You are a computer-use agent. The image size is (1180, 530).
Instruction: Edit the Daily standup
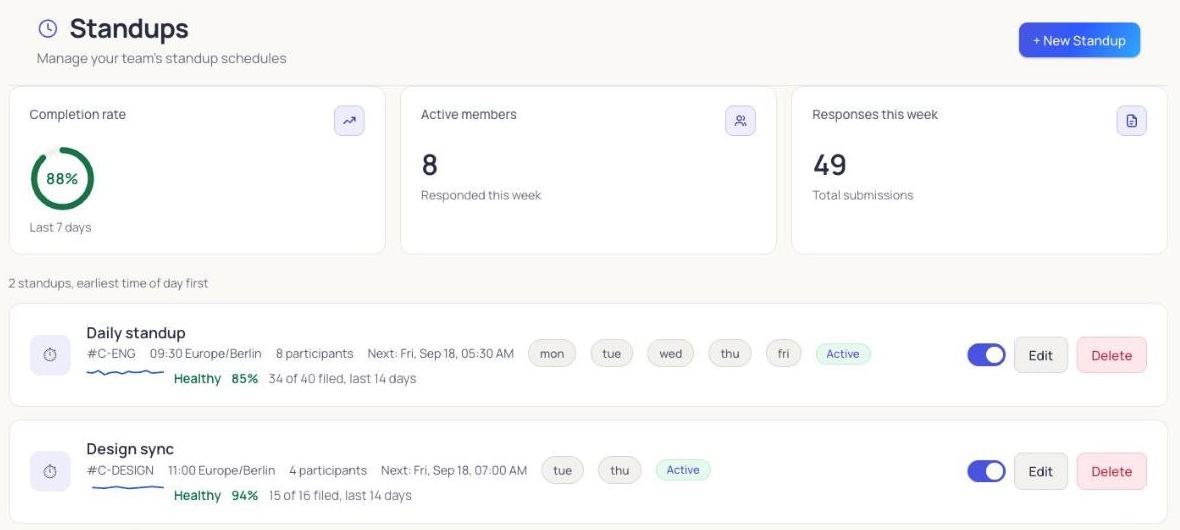(1041, 355)
